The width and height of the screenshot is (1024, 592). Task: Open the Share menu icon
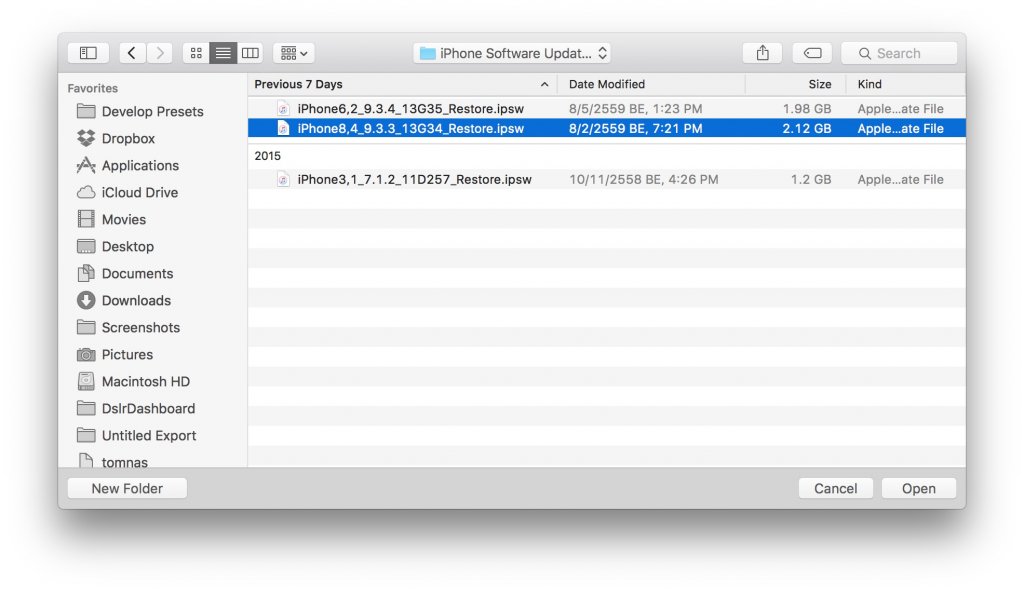click(762, 52)
